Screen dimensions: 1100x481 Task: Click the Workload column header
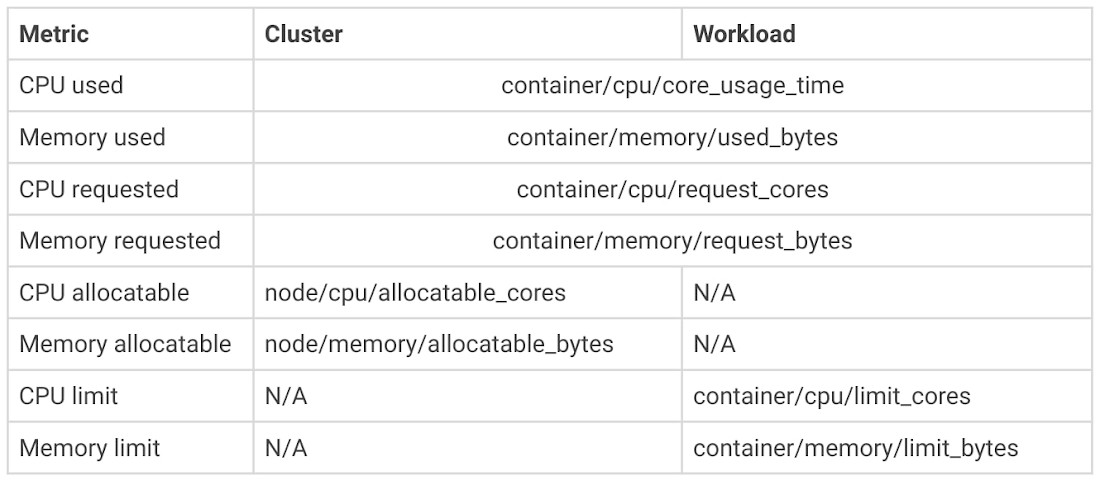tap(744, 34)
